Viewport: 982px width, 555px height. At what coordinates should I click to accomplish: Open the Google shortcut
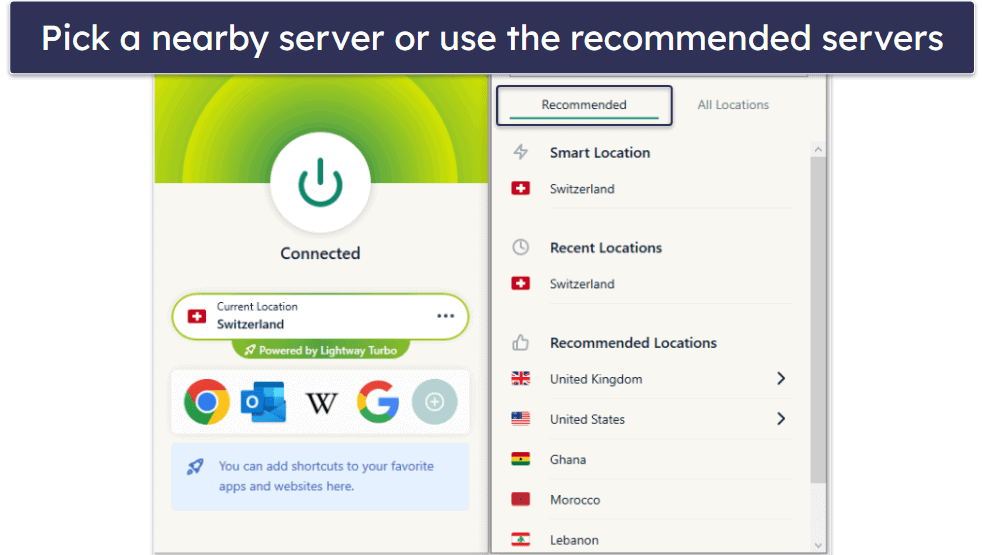tap(378, 402)
